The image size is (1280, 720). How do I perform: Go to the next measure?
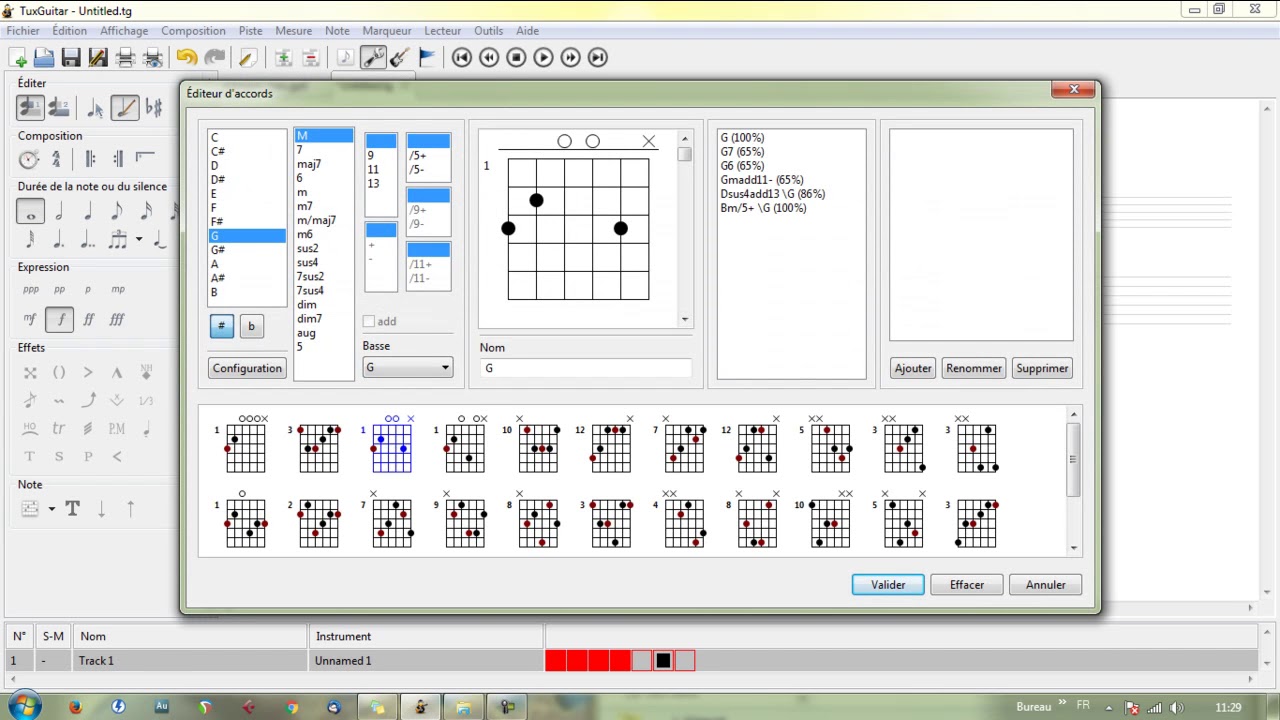(x=570, y=58)
